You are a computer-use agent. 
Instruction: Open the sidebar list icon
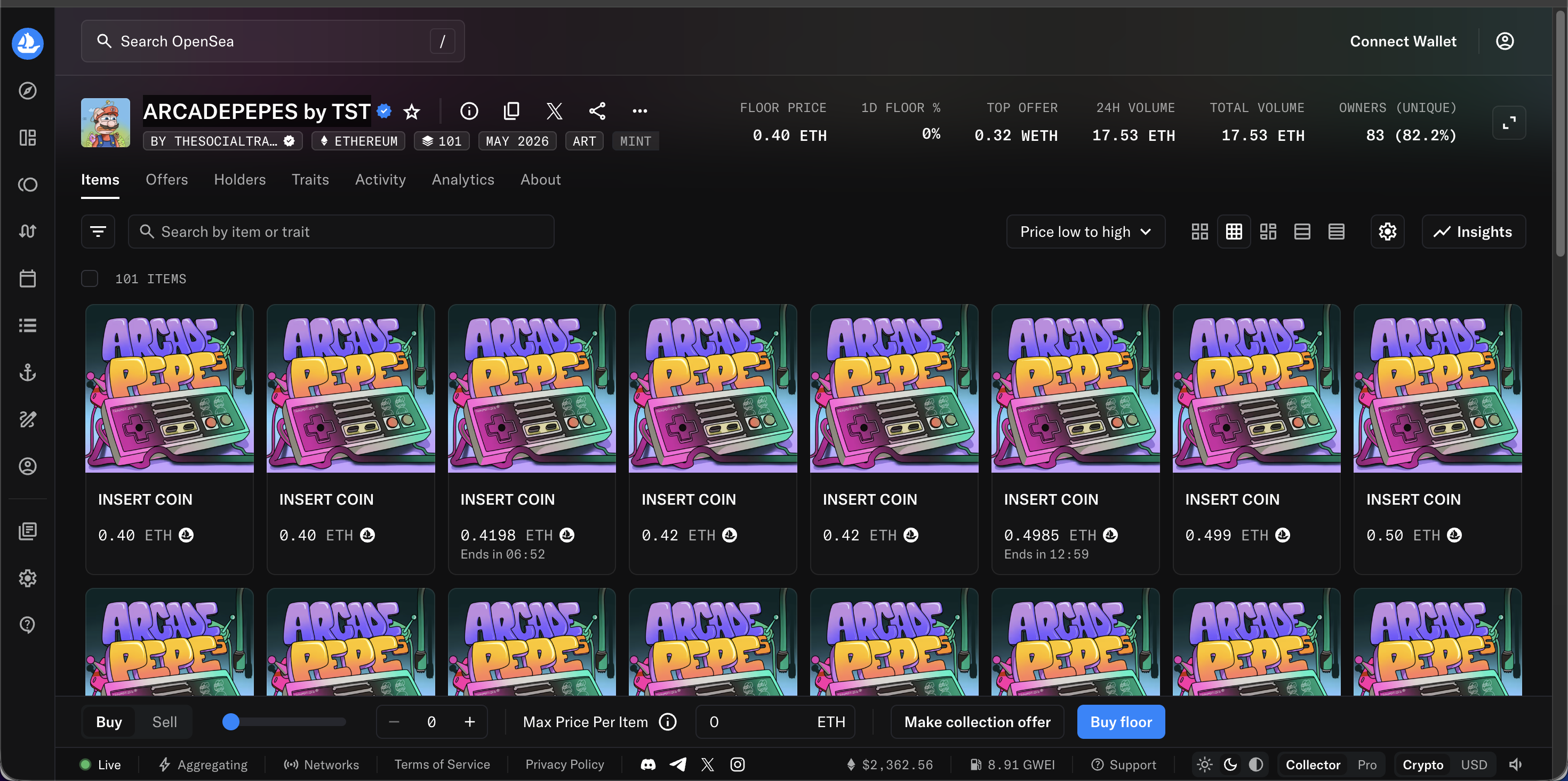27,325
